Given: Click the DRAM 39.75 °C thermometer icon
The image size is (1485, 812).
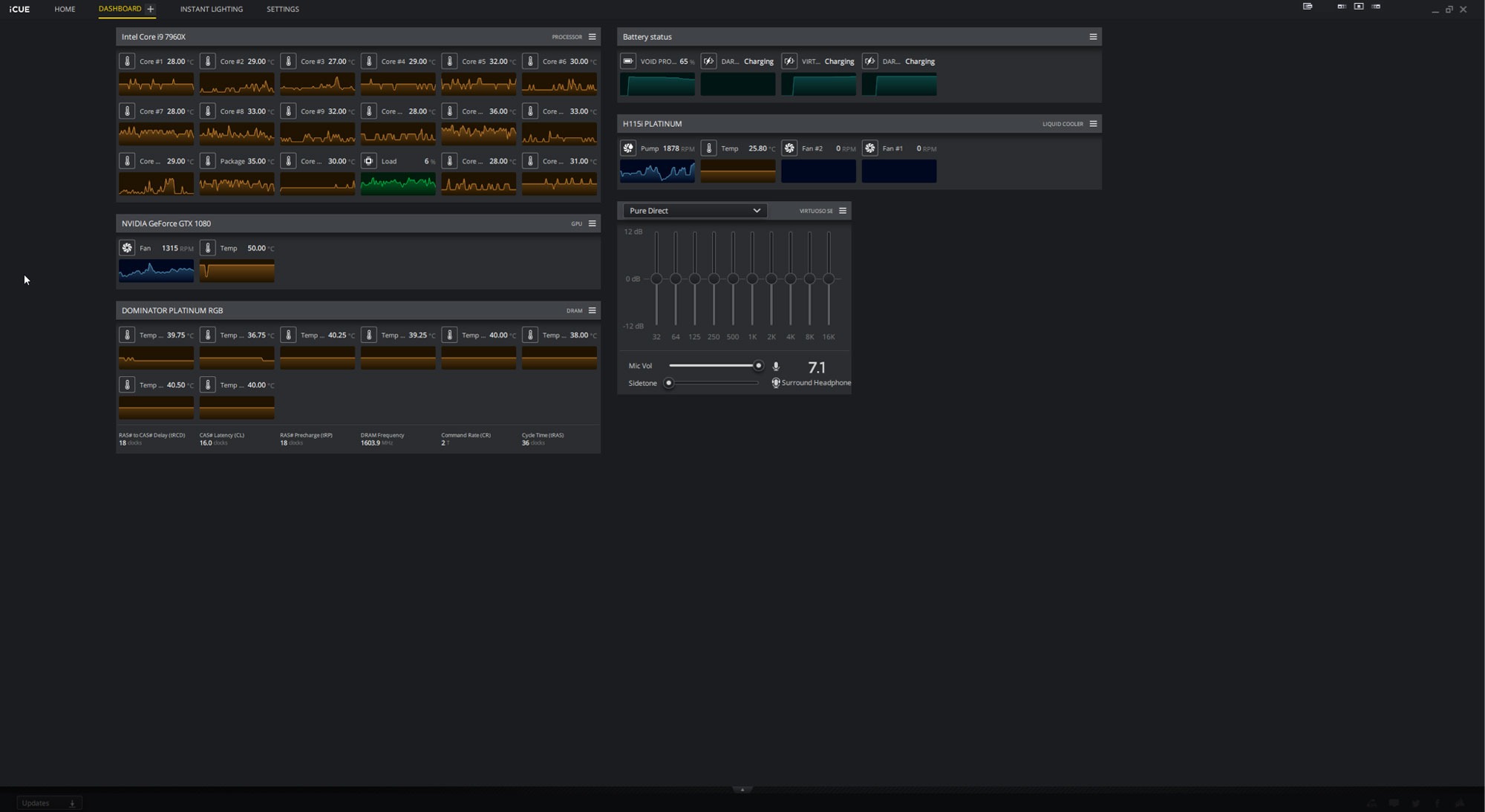Looking at the screenshot, I should pos(127,335).
